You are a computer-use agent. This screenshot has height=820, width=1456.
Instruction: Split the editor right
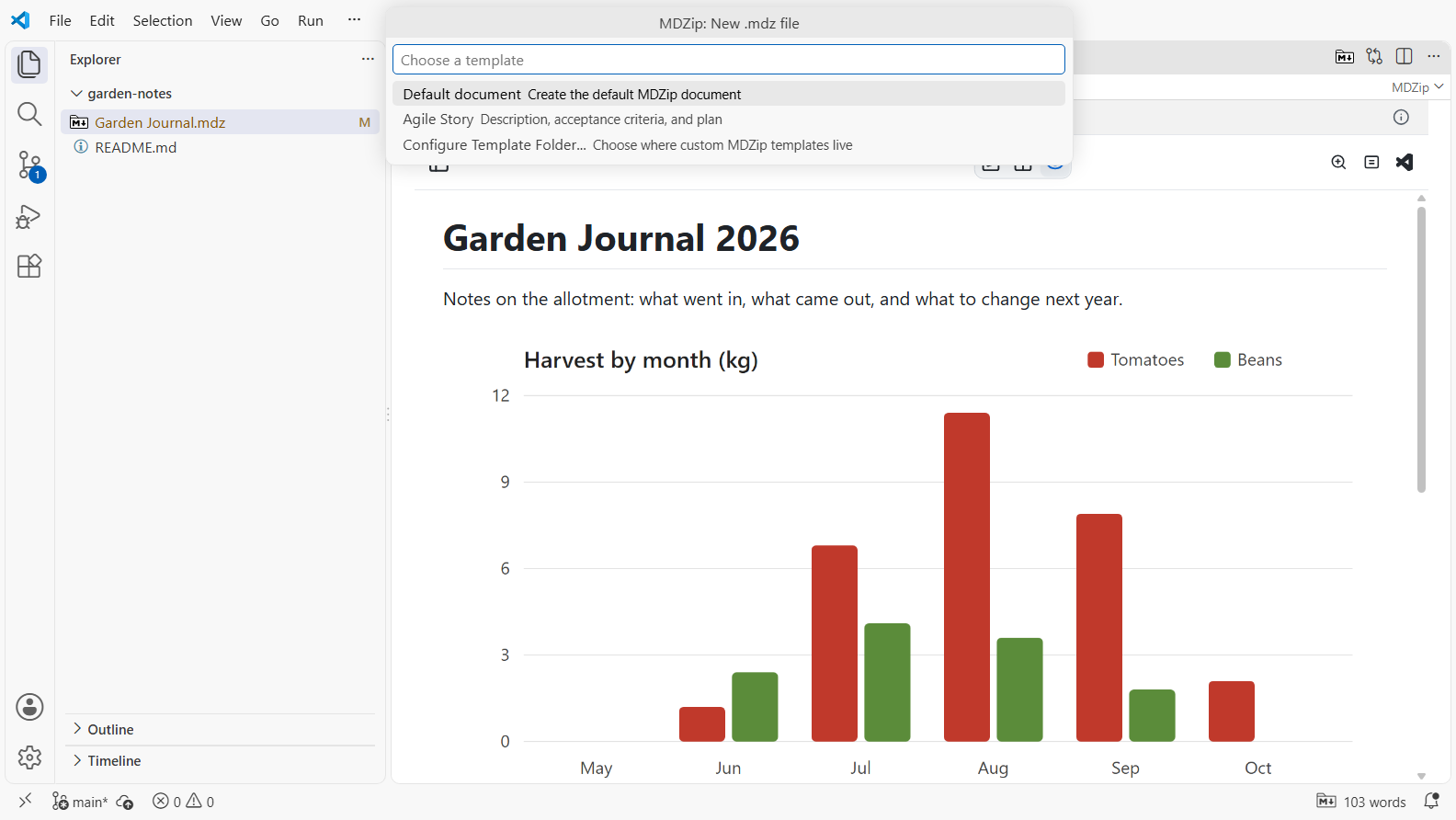1404,56
